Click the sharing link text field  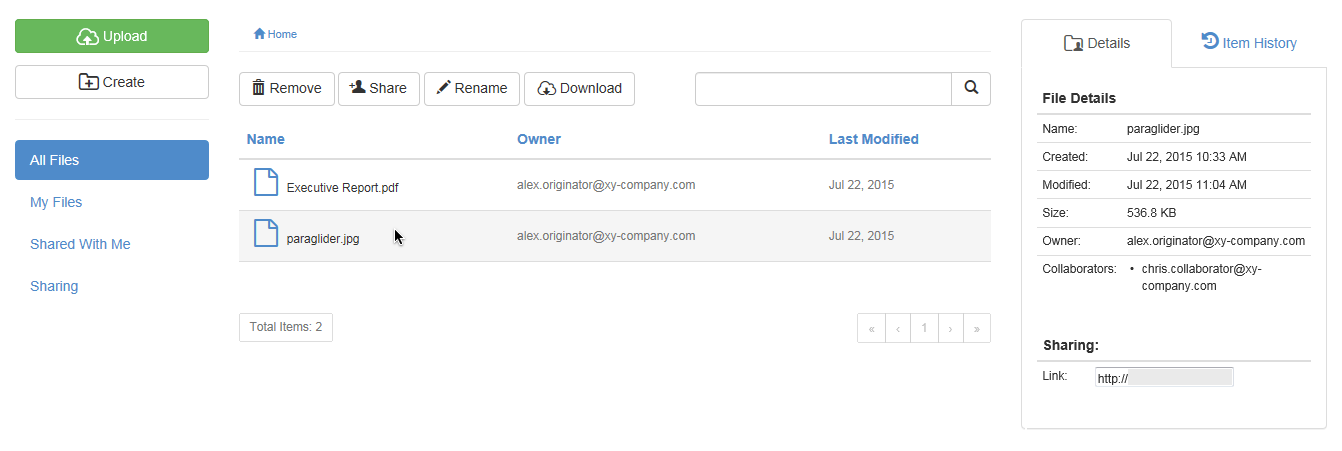click(1164, 377)
